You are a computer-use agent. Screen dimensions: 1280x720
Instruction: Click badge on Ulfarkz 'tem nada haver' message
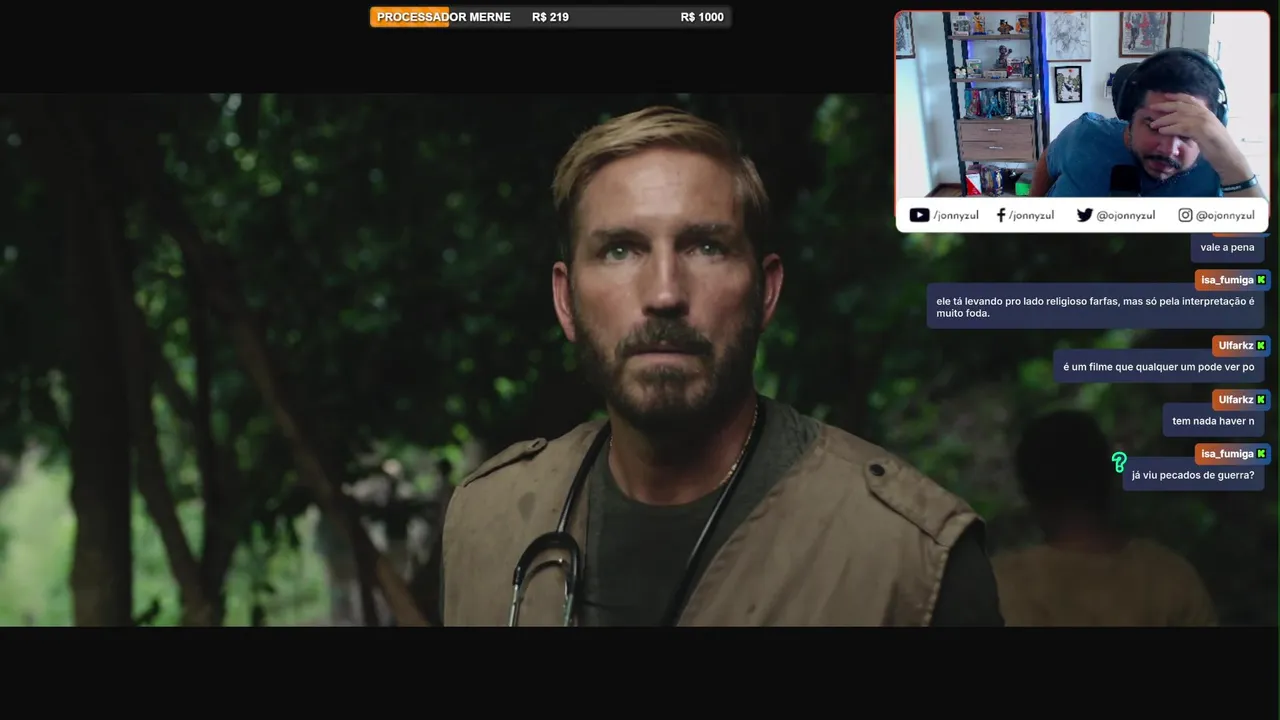point(1261,400)
